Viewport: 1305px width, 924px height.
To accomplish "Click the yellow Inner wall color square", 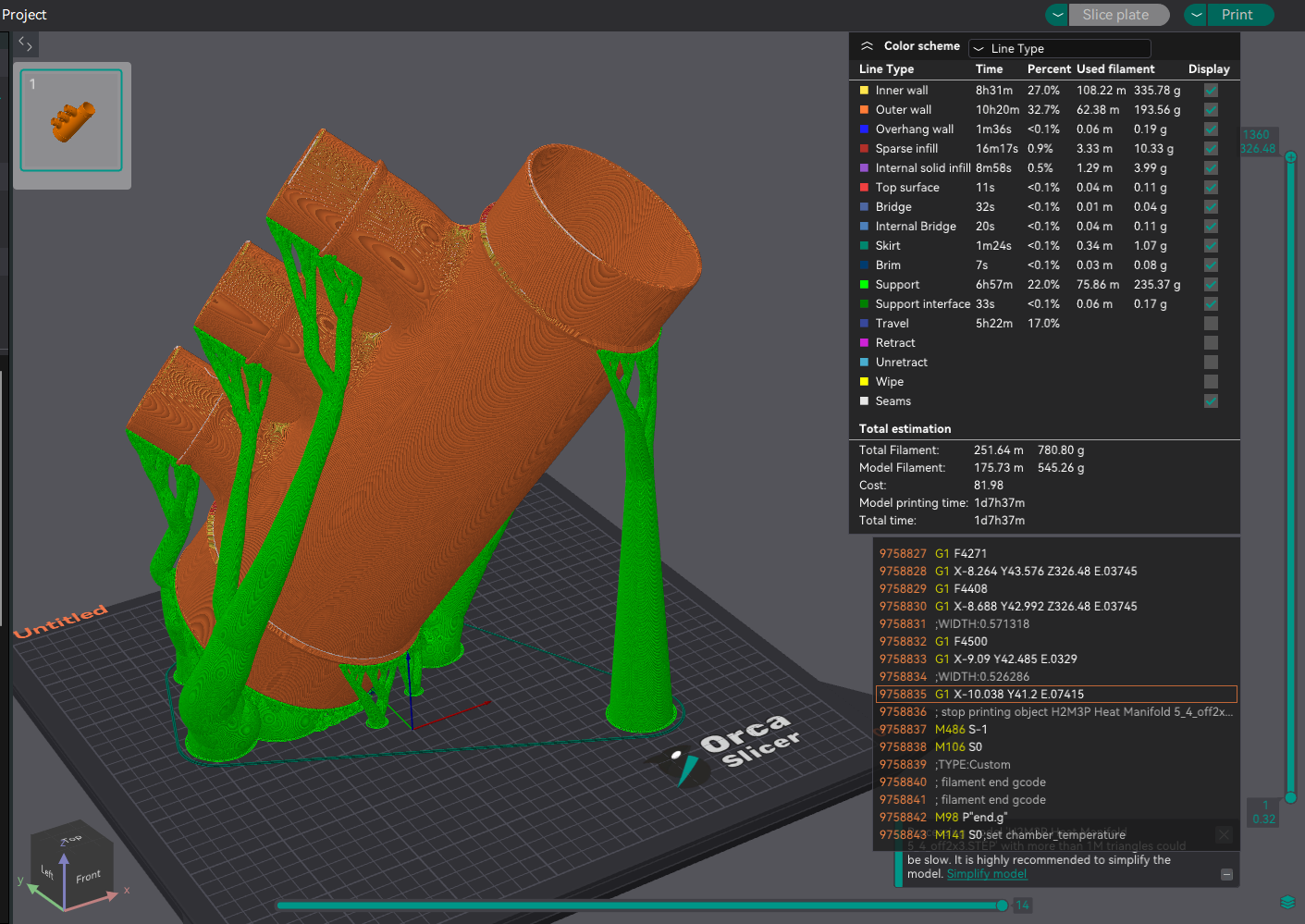I will [x=864, y=91].
